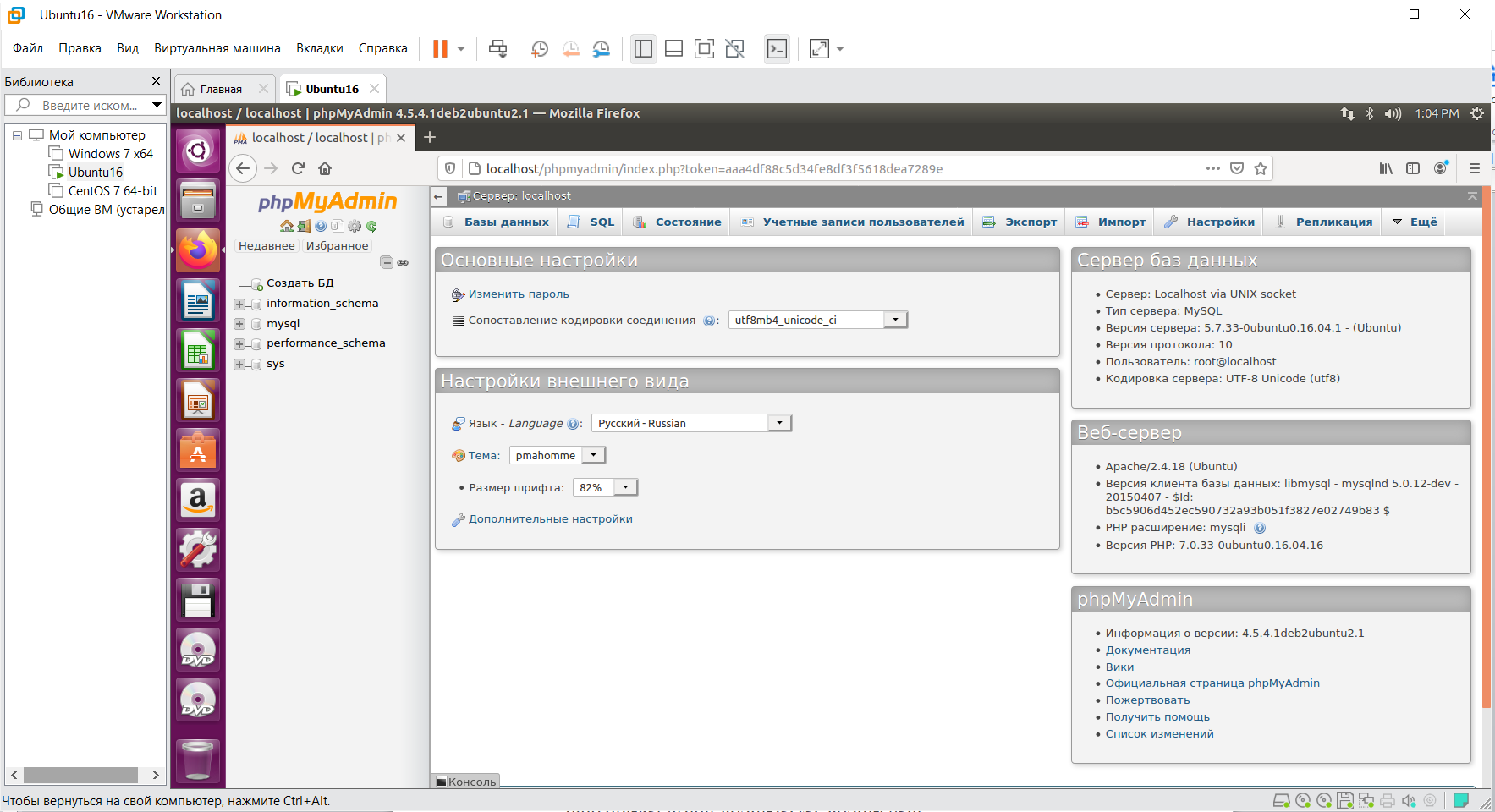Open the Базы данных tab
This screenshot has width=1495, height=812.
(x=497, y=222)
